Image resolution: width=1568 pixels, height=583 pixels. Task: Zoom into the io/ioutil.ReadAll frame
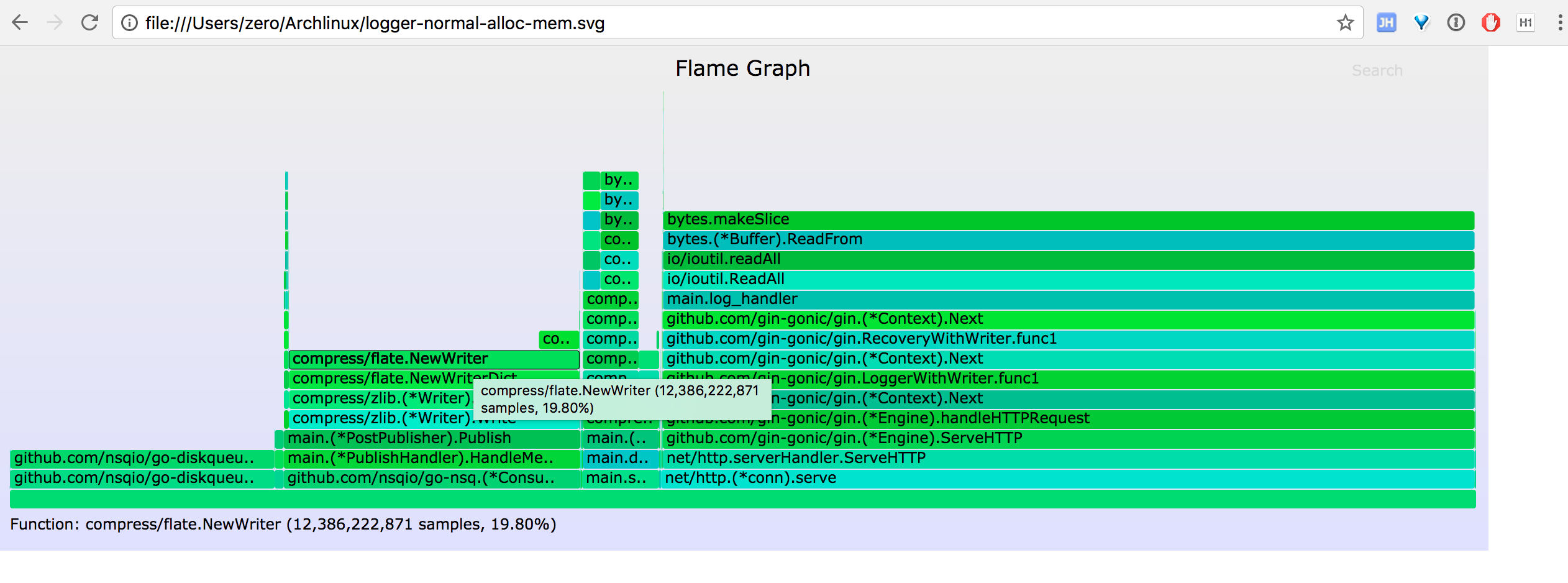[1067, 280]
